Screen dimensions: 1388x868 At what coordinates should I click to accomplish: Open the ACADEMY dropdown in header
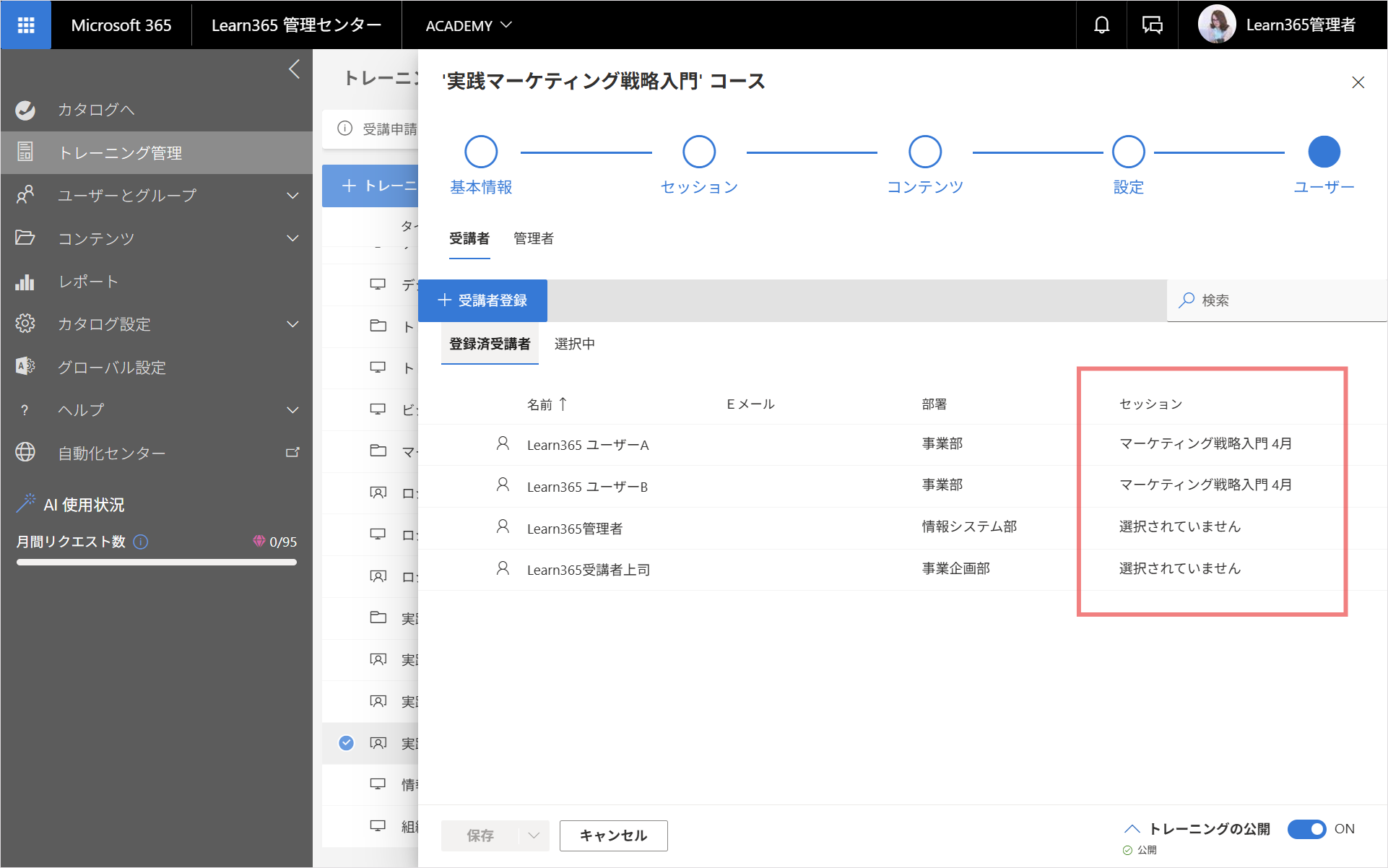(469, 26)
